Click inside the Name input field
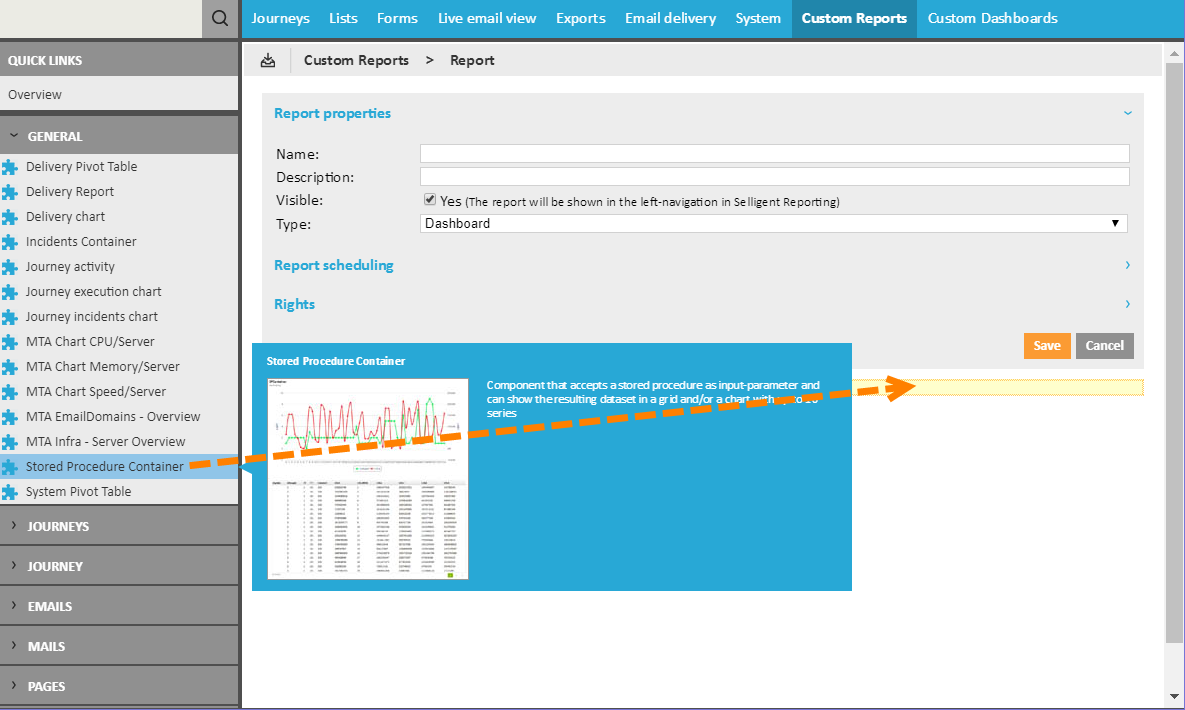 pyautogui.click(x=774, y=153)
